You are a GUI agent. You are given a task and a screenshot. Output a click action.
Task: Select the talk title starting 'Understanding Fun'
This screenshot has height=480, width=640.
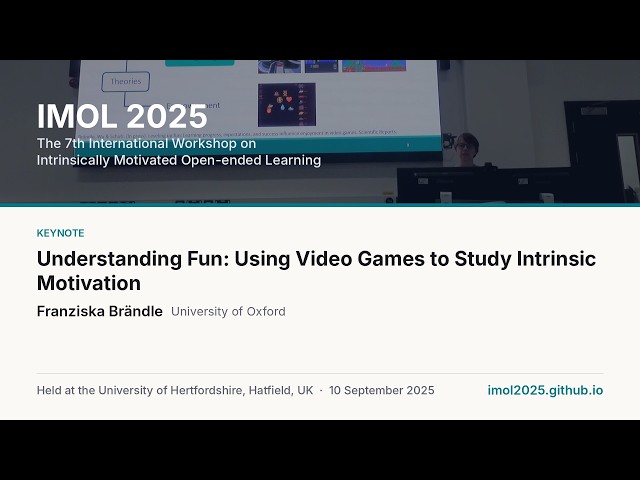tap(316, 271)
